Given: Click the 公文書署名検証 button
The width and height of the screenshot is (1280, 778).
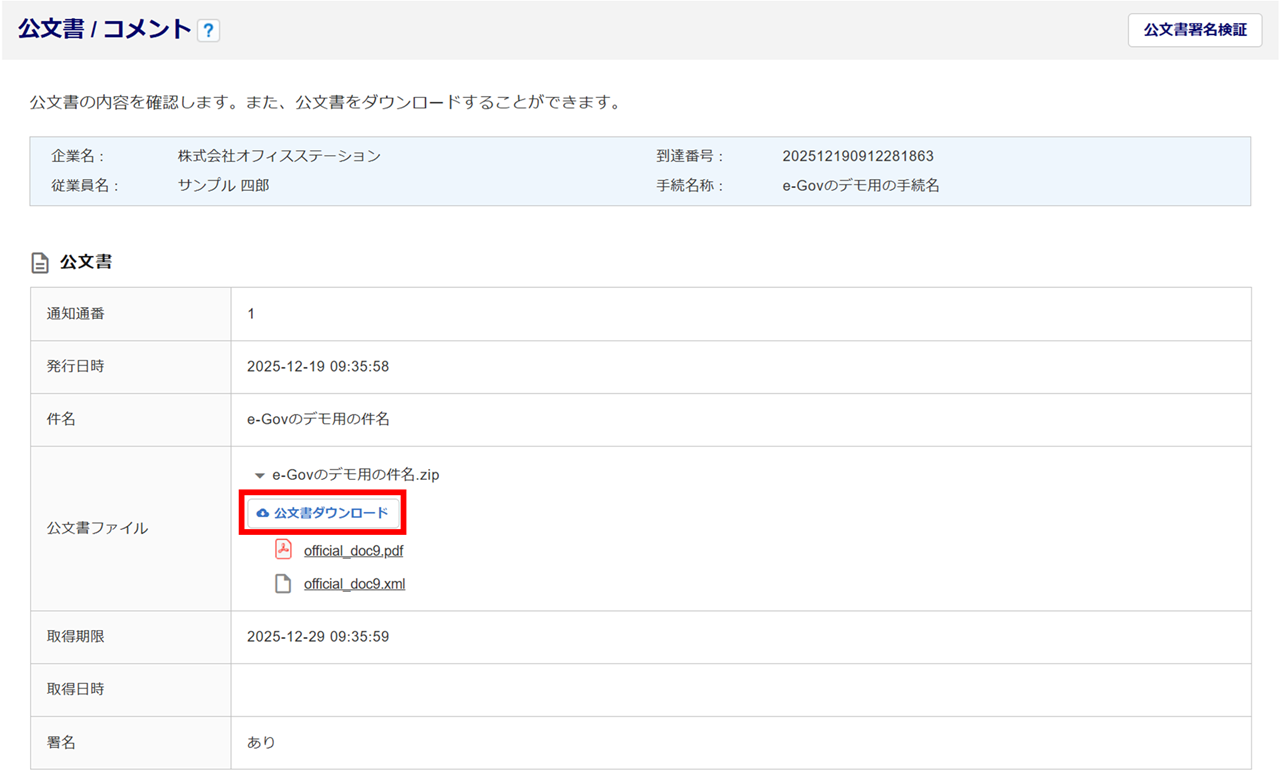Looking at the screenshot, I should 1195,30.
